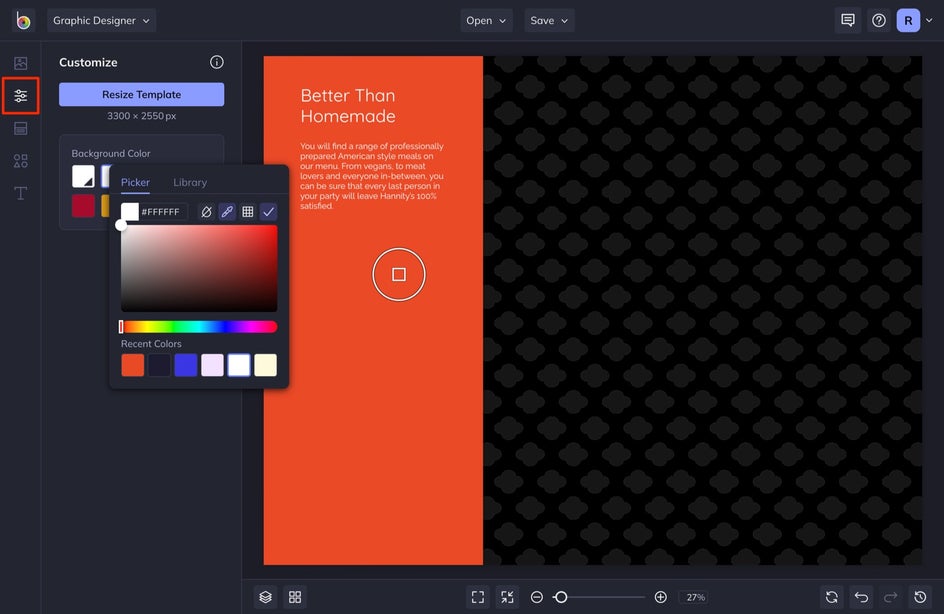Toggle the grid view icon in bottom bar
This screenshot has width=944, height=614.
[x=295, y=597]
